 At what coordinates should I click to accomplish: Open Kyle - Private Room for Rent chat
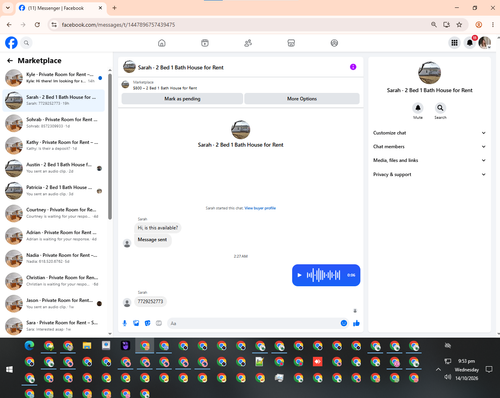(x=54, y=78)
